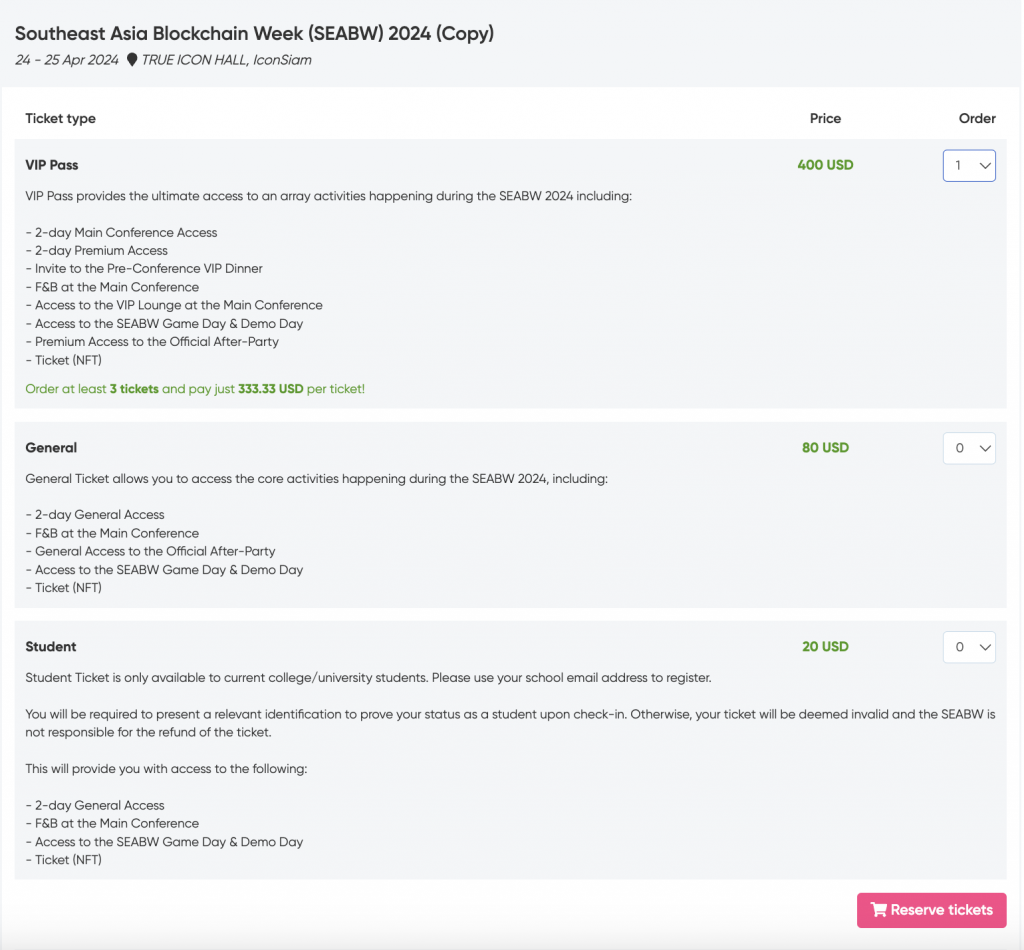Click the Student ticket name

point(51,647)
